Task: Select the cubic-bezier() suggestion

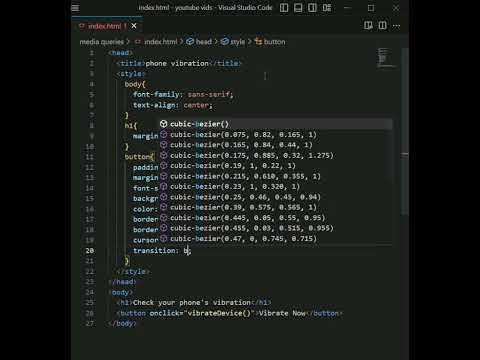Action: (275, 124)
